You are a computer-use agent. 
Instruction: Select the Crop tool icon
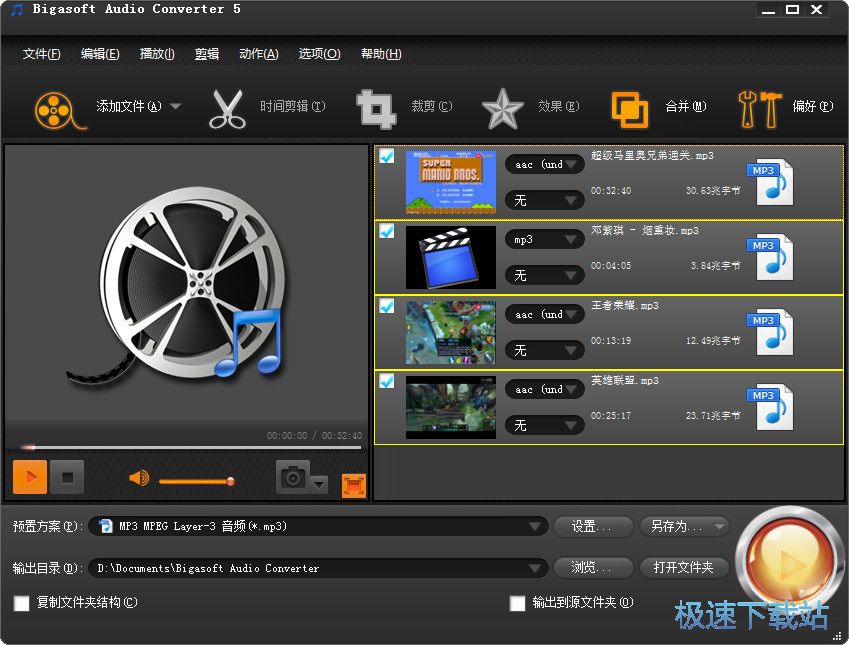(376, 108)
